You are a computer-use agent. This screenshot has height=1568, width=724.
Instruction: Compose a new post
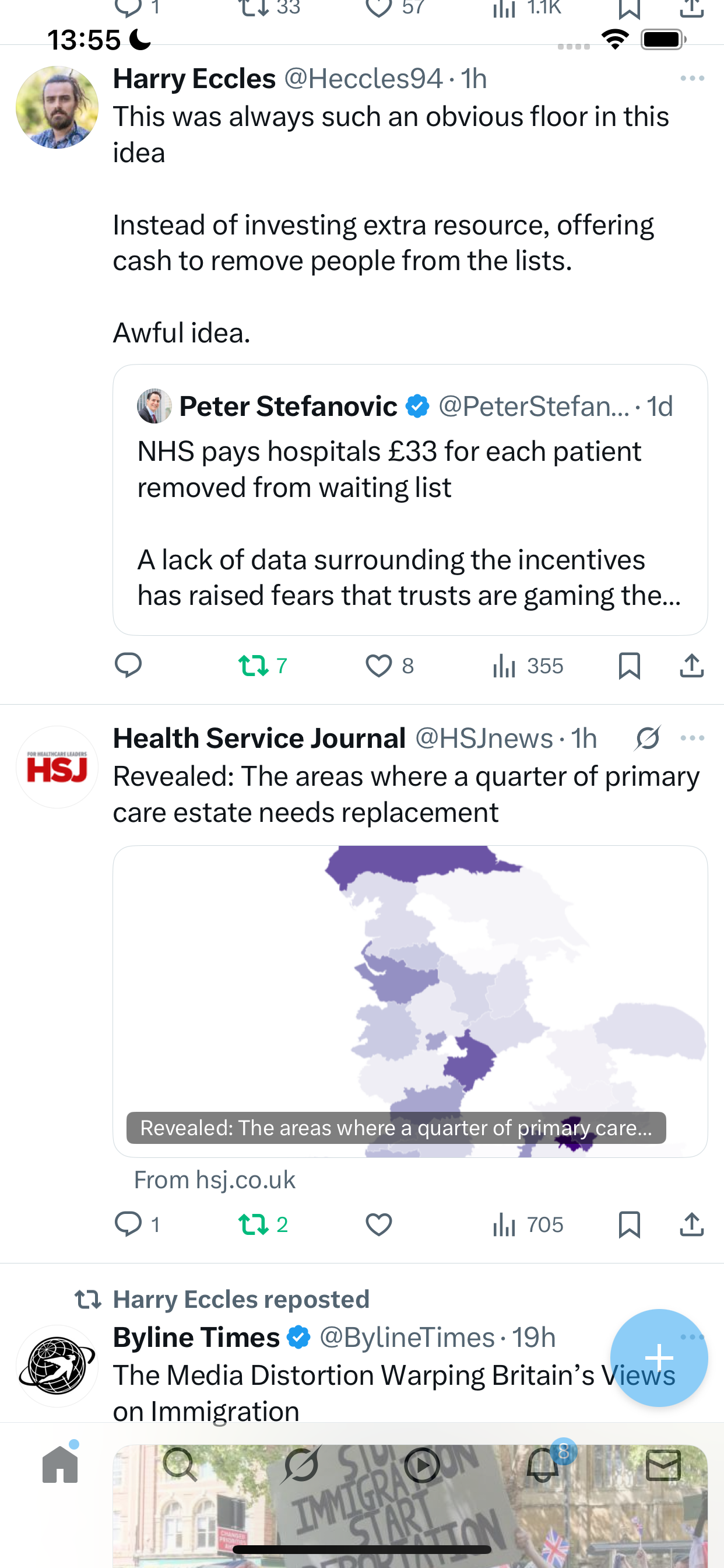pyautogui.click(x=658, y=1357)
